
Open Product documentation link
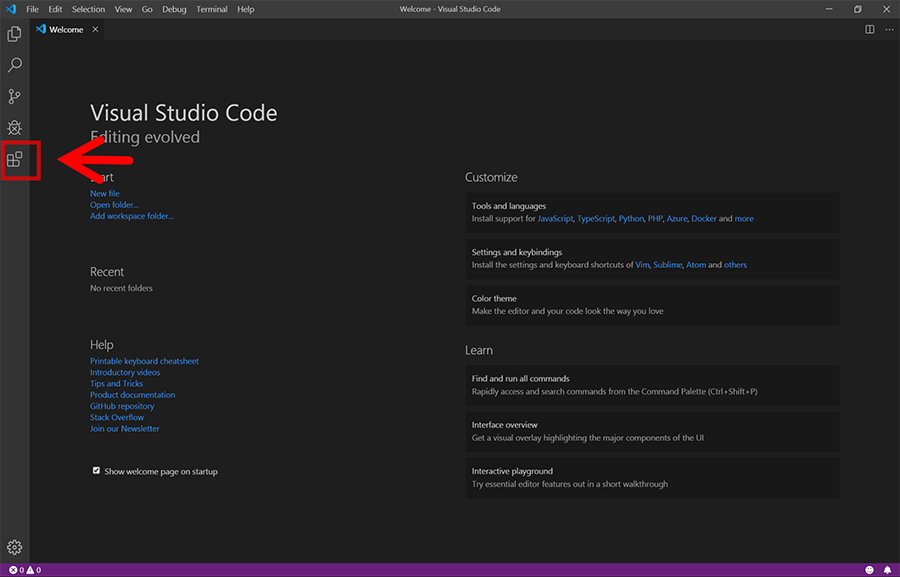(133, 395)
